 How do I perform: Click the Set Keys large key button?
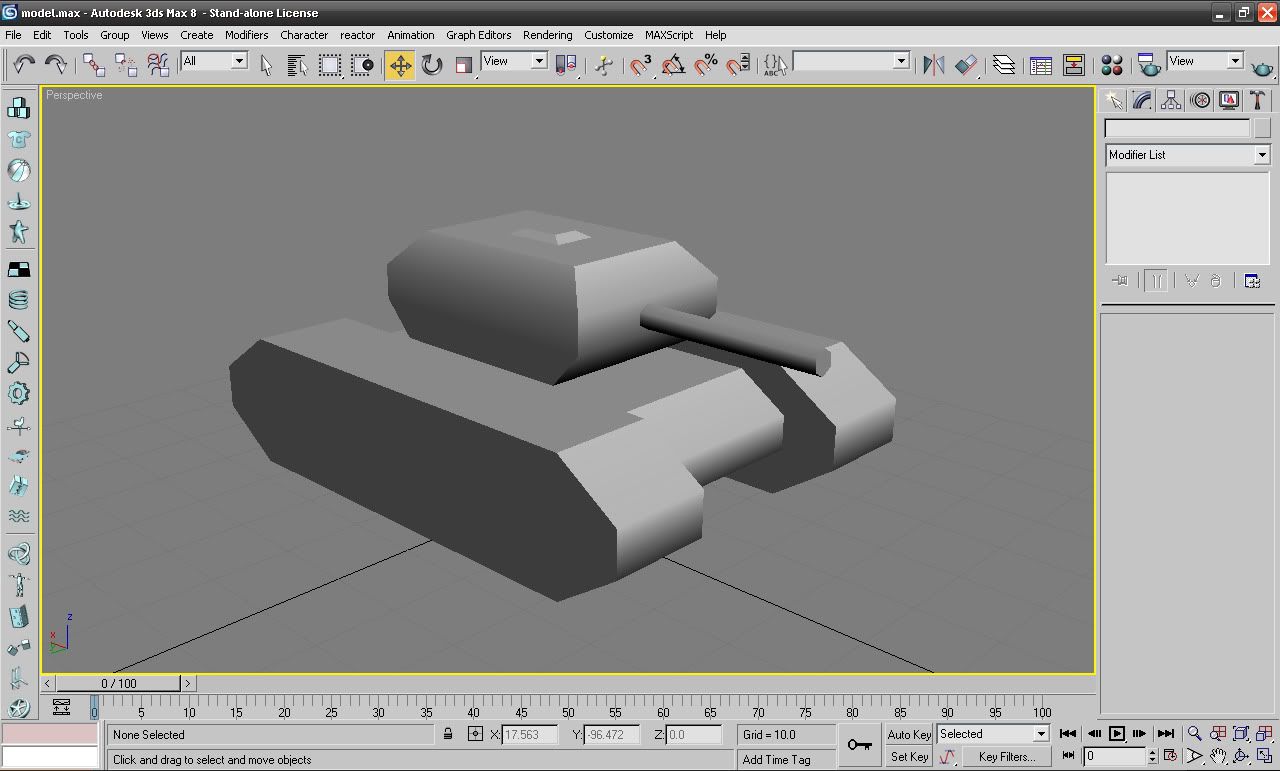tap(859, 745)
